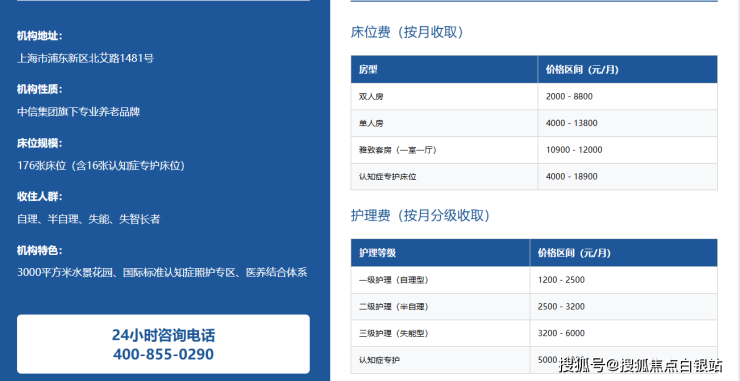Click the 雅致套房（一室一厅）cell
The height and width of the screenshot is (381, 740).
[444, 150]
